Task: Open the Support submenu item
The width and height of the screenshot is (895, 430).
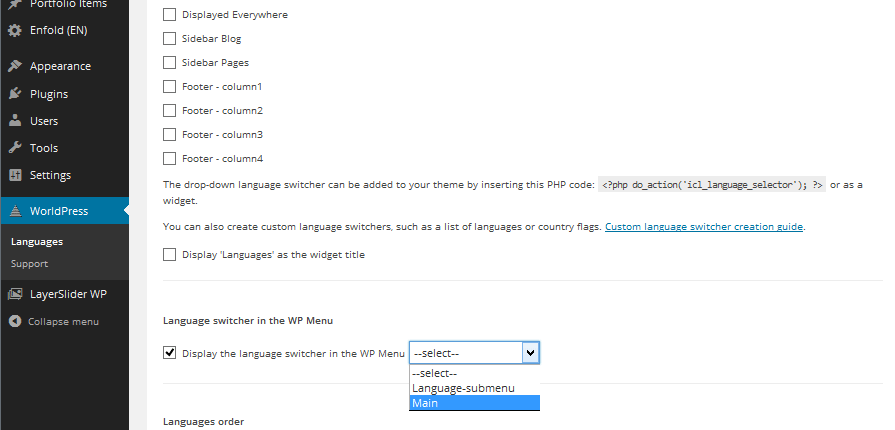Action: 30,264
